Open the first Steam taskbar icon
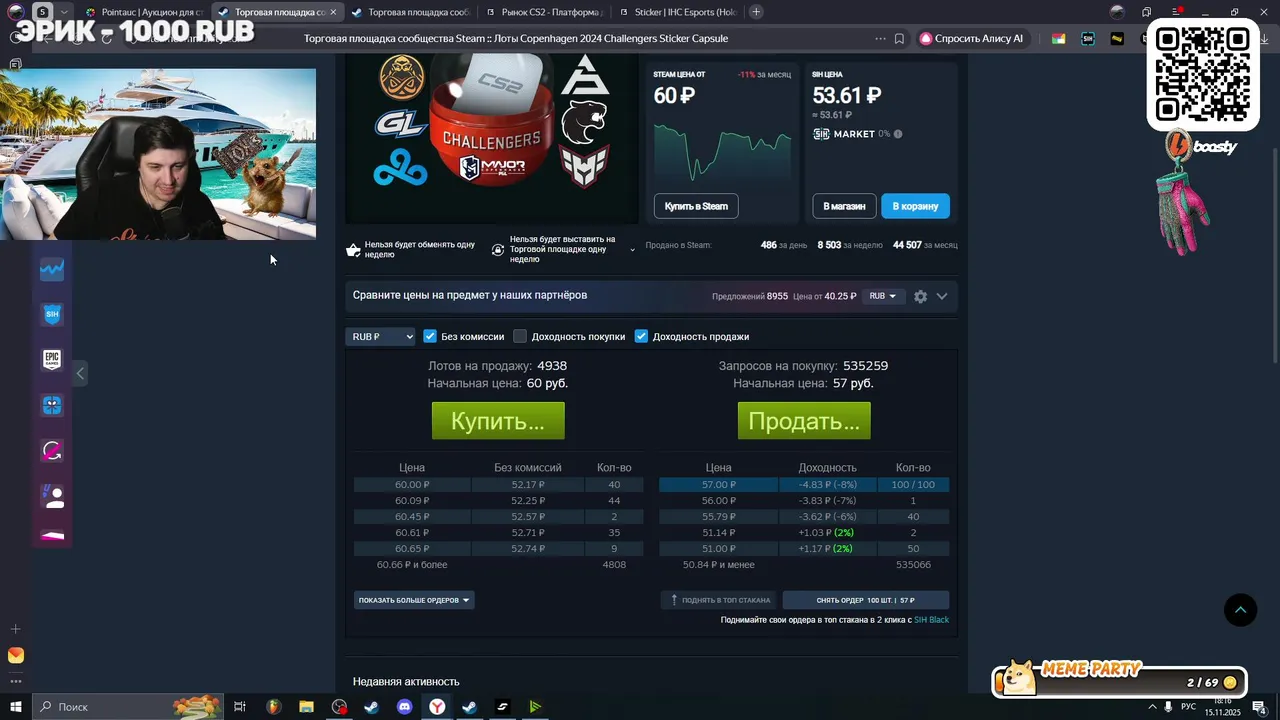The image size is (1280, 720). click(371, 707)
